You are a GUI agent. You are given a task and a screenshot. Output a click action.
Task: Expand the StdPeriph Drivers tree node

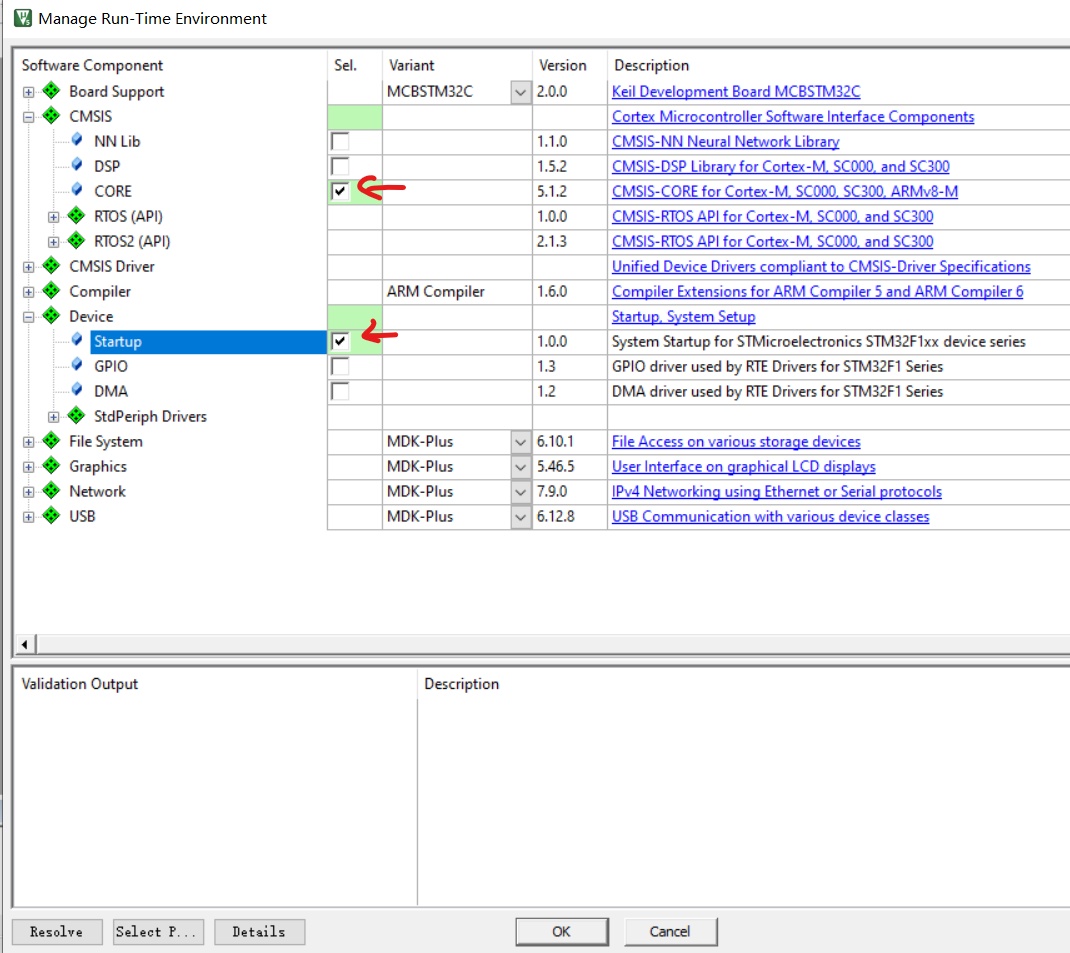tap(53, 417)
